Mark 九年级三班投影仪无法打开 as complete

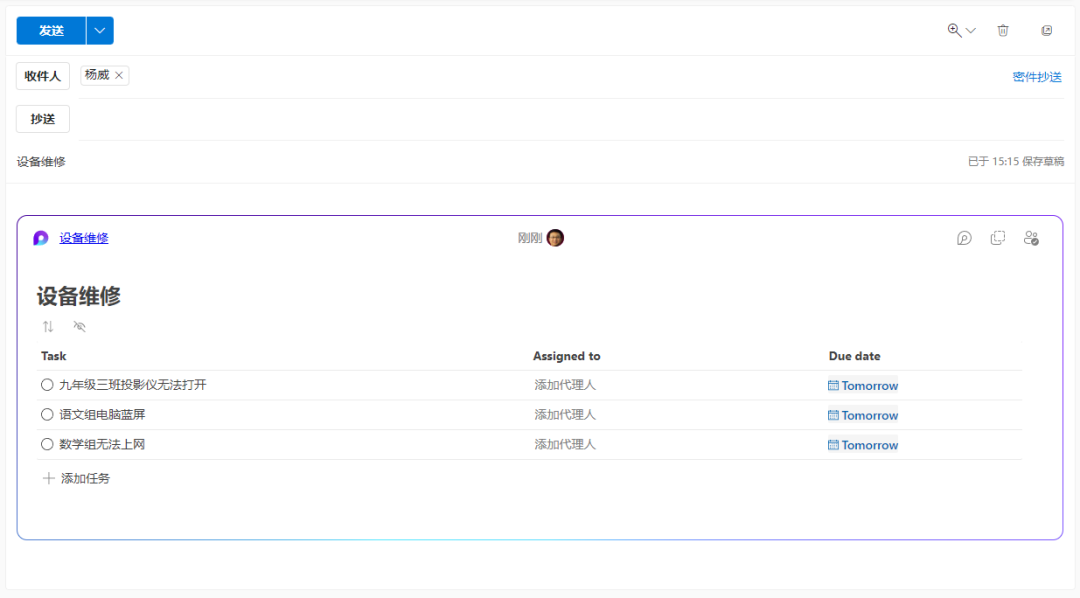[x=47, y=384]
